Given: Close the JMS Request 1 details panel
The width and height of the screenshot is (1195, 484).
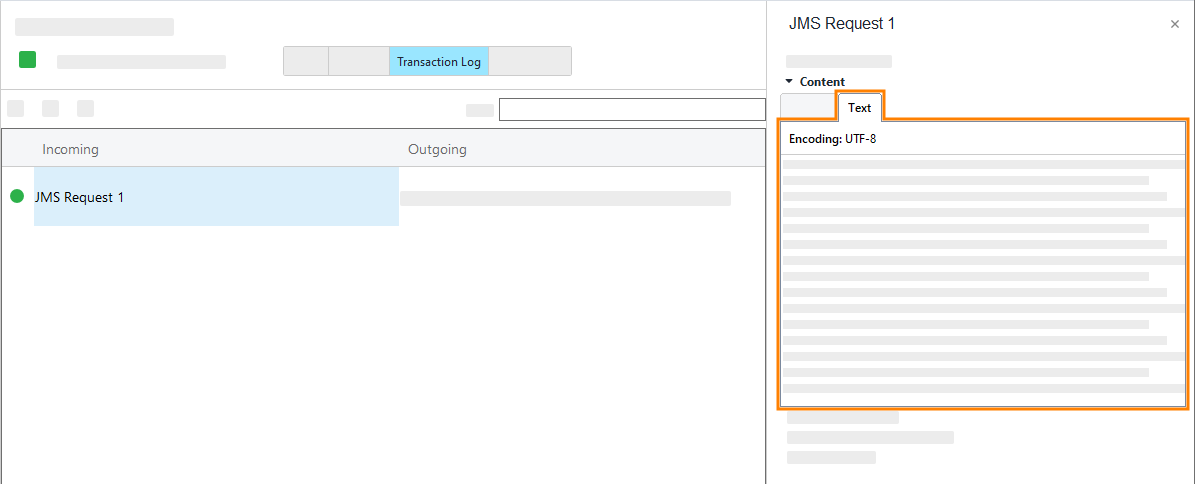Looking at the screenshot, I should click(x=1174, y=24).
